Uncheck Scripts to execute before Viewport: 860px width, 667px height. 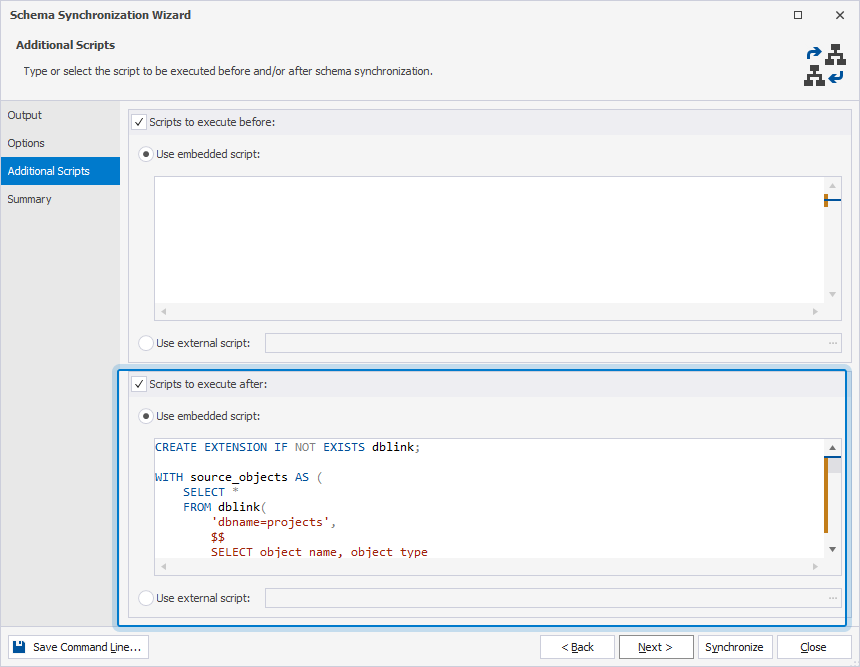click(139, 122)
